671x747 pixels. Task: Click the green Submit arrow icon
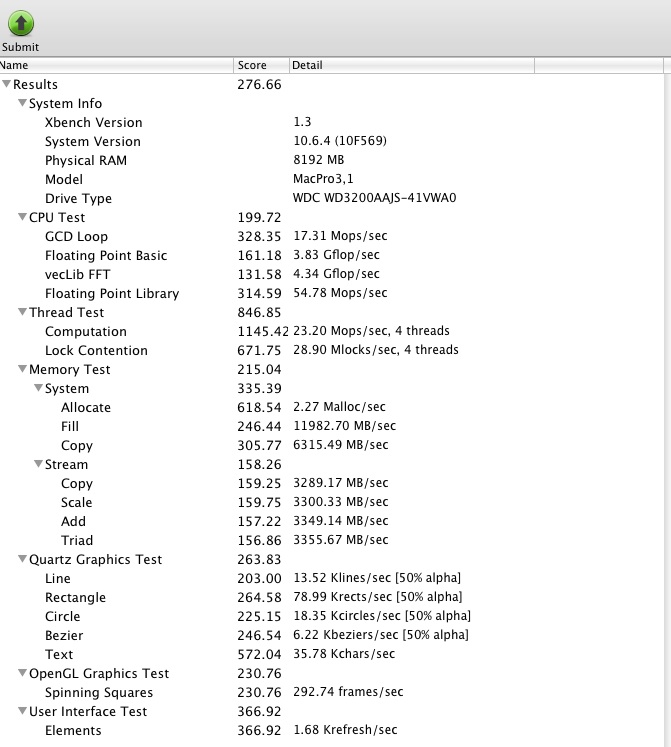pyautogui.click(x=21, y=23)
